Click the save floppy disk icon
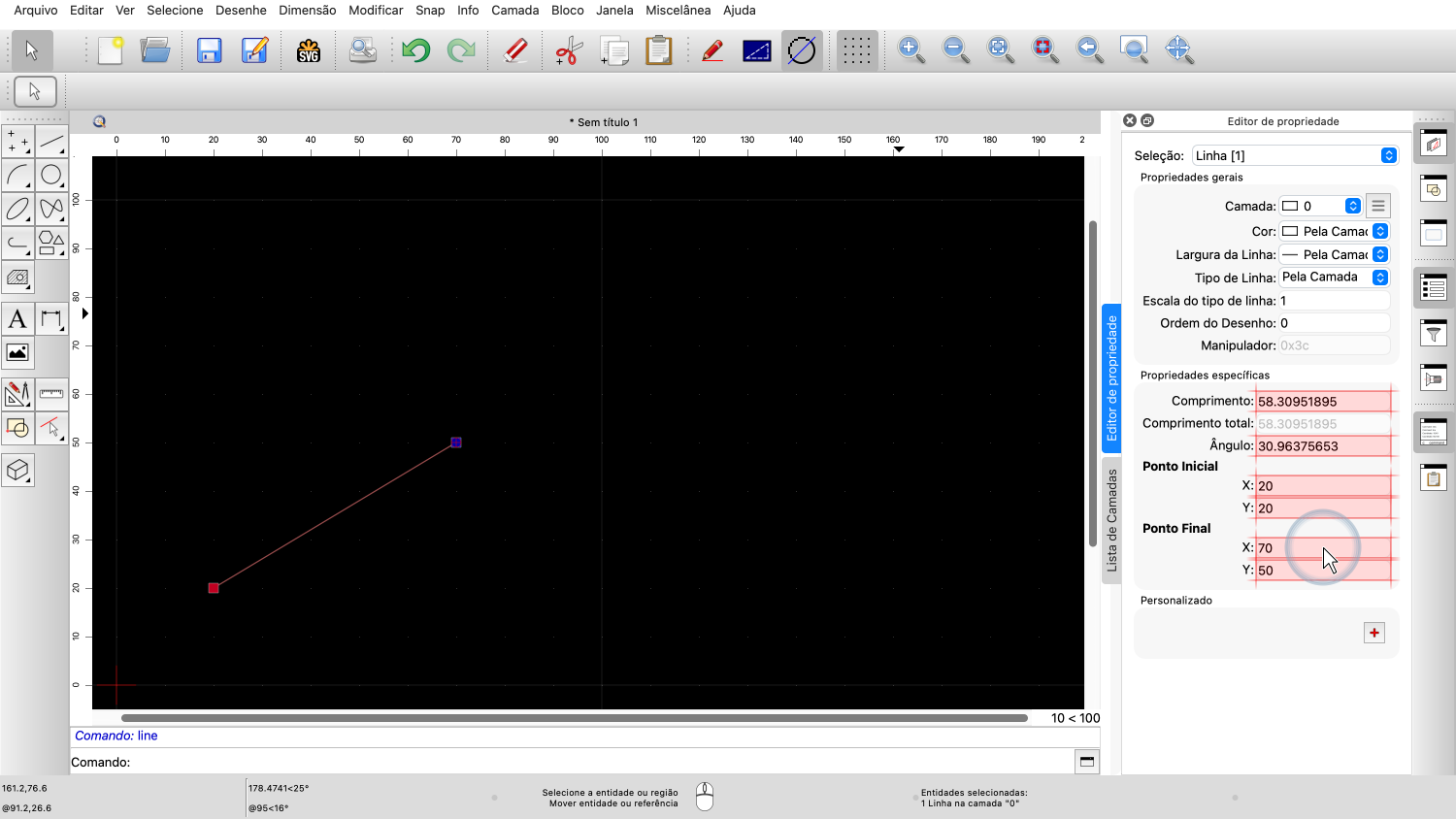The width and height of the screenshot is (1456, 819). point(209,50)
